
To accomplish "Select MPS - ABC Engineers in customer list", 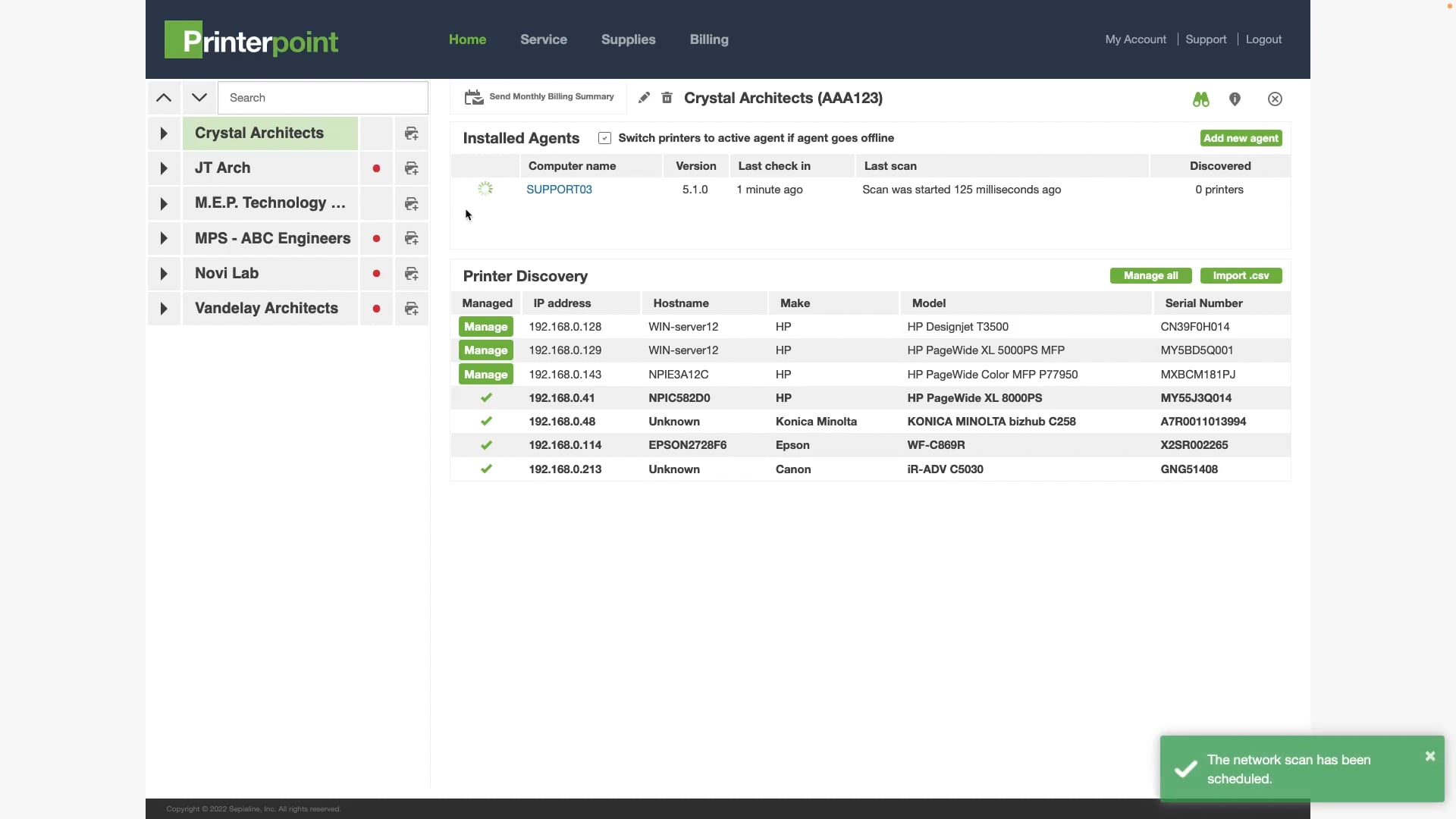I will pyautogui.click(x=270, y=238).
